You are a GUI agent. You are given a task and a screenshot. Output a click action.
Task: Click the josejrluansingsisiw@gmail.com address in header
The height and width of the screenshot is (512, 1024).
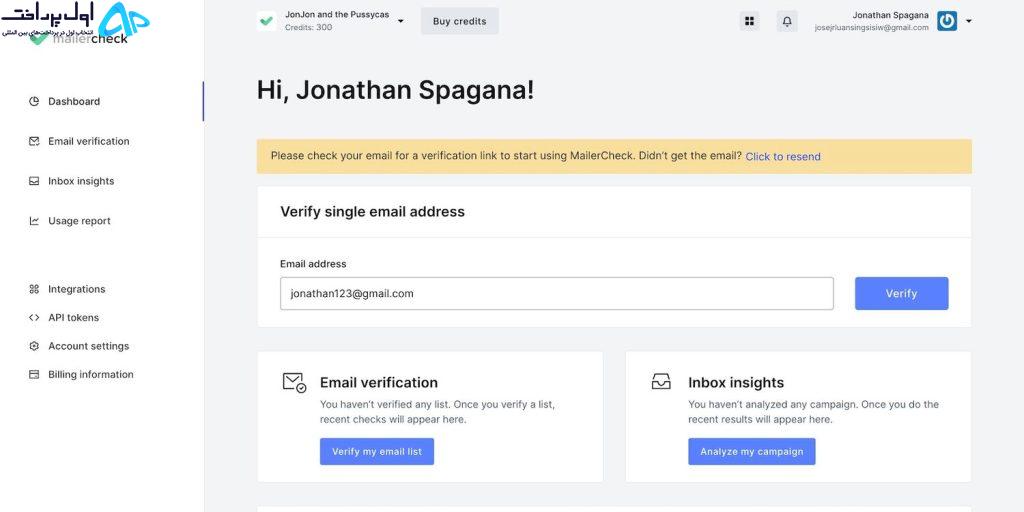tap(871, 28)
